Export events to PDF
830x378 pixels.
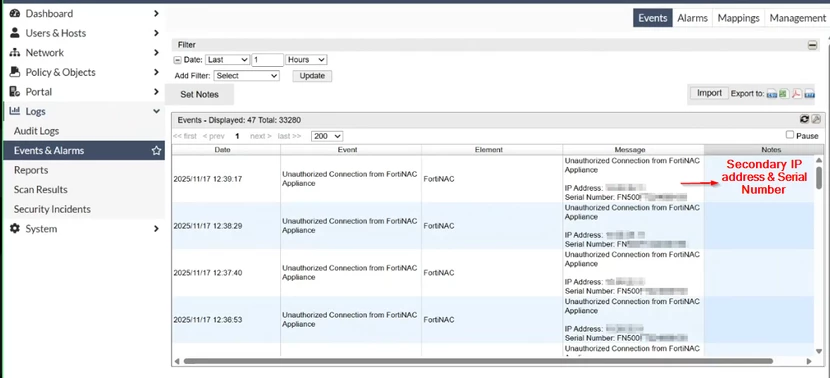[797, 94]
